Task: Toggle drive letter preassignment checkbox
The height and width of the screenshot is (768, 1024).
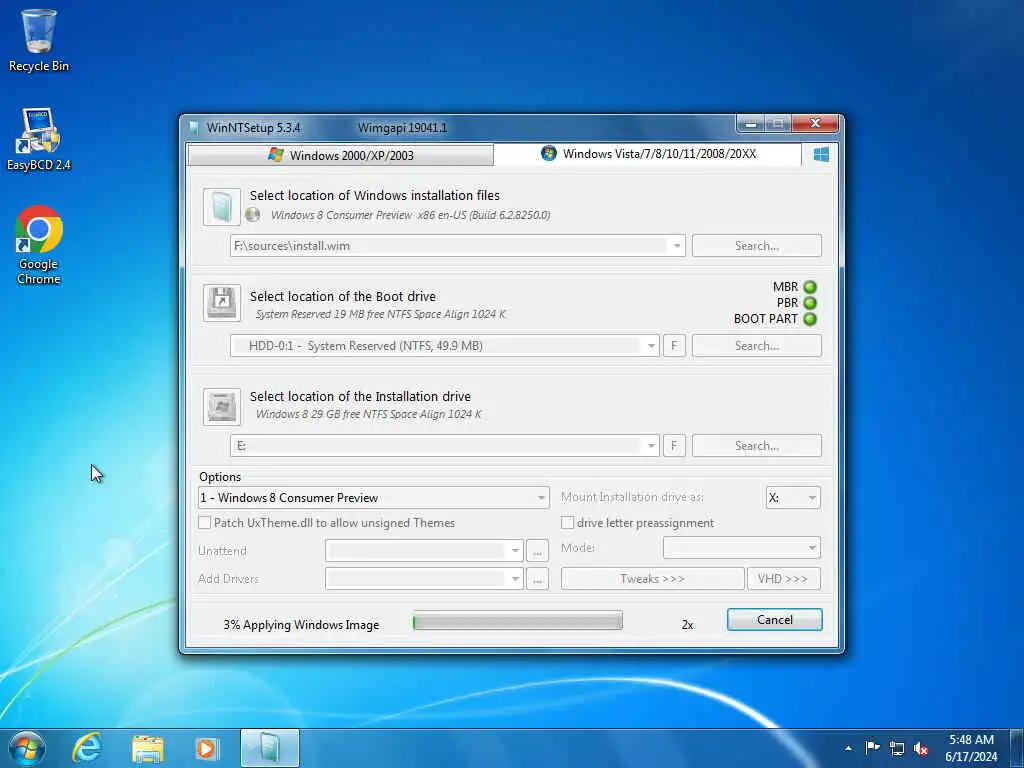Action: pyautogui.click(x=568, y=522)
